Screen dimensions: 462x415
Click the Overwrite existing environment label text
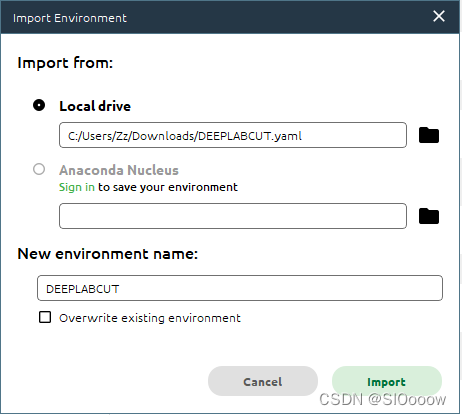pyautogui.click(x=150, y=318)
